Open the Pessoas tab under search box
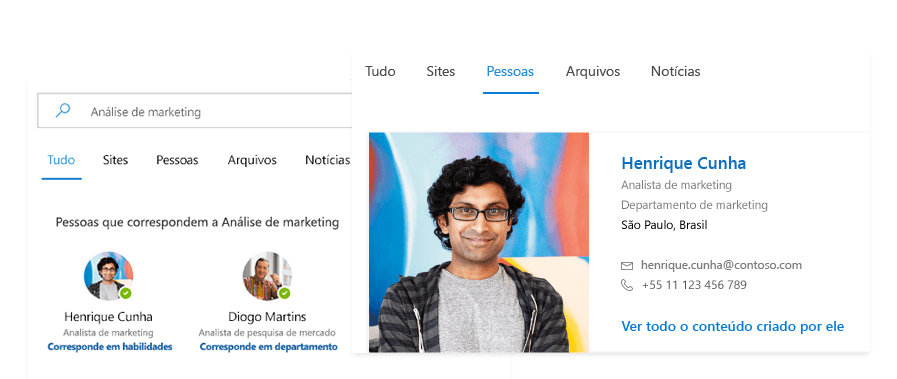Viewport: 897px width, 379px height. tap(177, 160)
